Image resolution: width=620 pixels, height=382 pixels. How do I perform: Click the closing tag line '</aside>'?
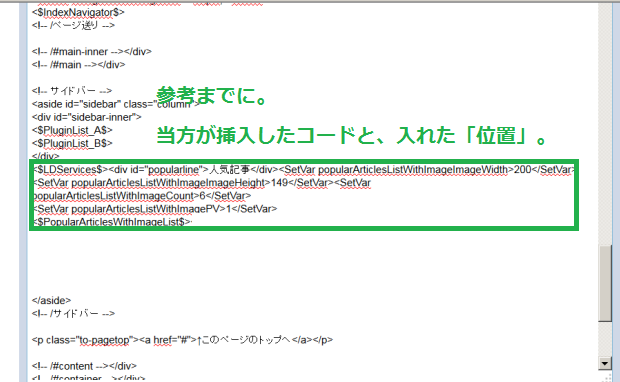pyautogui.click(x=51, y=300)
